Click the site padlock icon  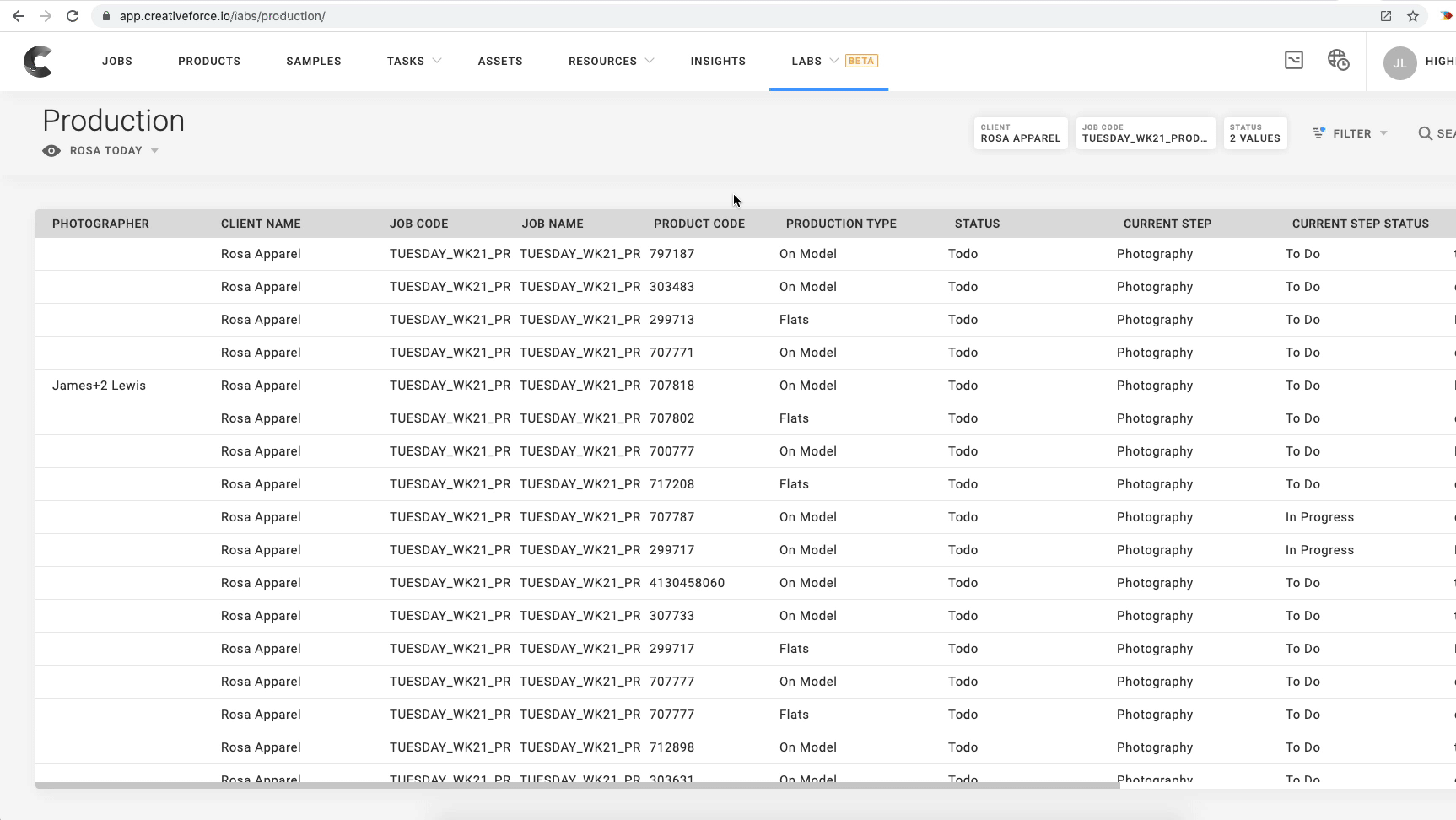tap(105, 16)
